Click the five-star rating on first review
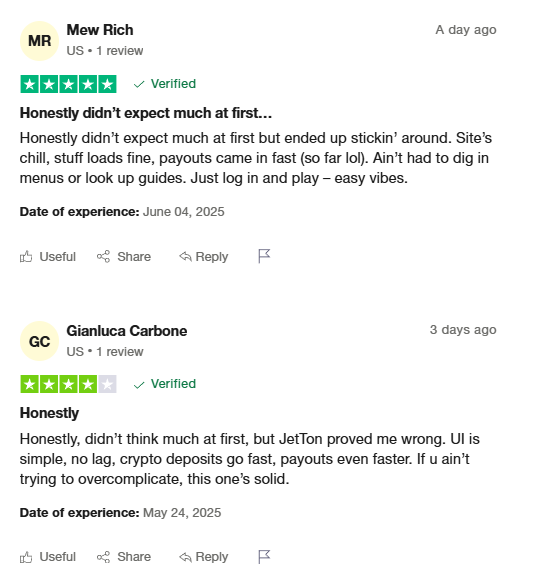Viewport: 534px width, 581px height. point(68,84)
